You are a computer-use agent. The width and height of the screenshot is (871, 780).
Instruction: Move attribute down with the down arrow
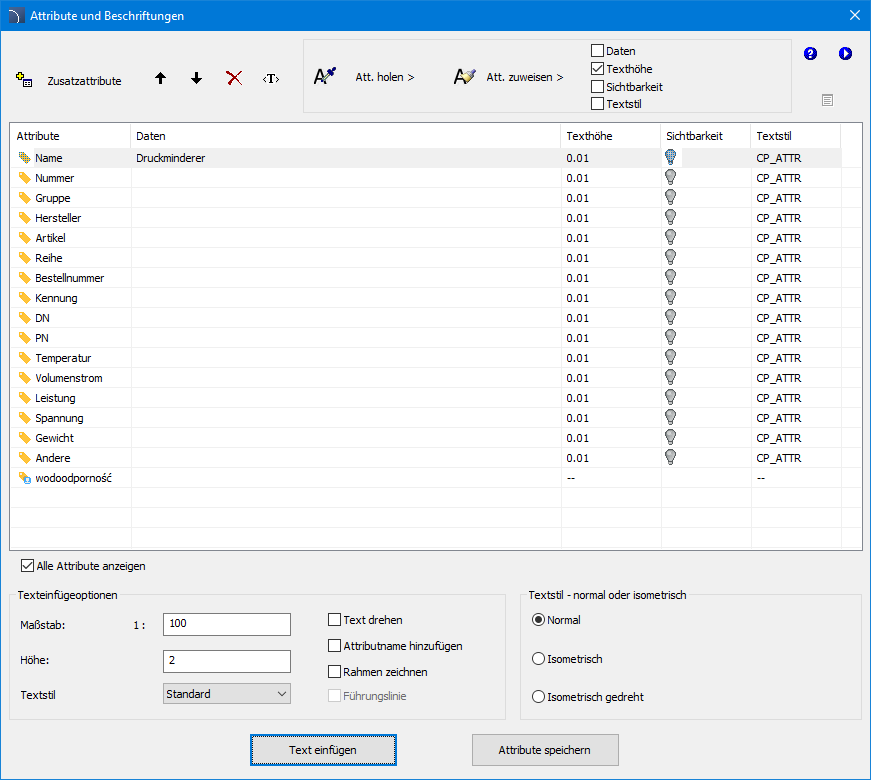(x=196, y=78)
